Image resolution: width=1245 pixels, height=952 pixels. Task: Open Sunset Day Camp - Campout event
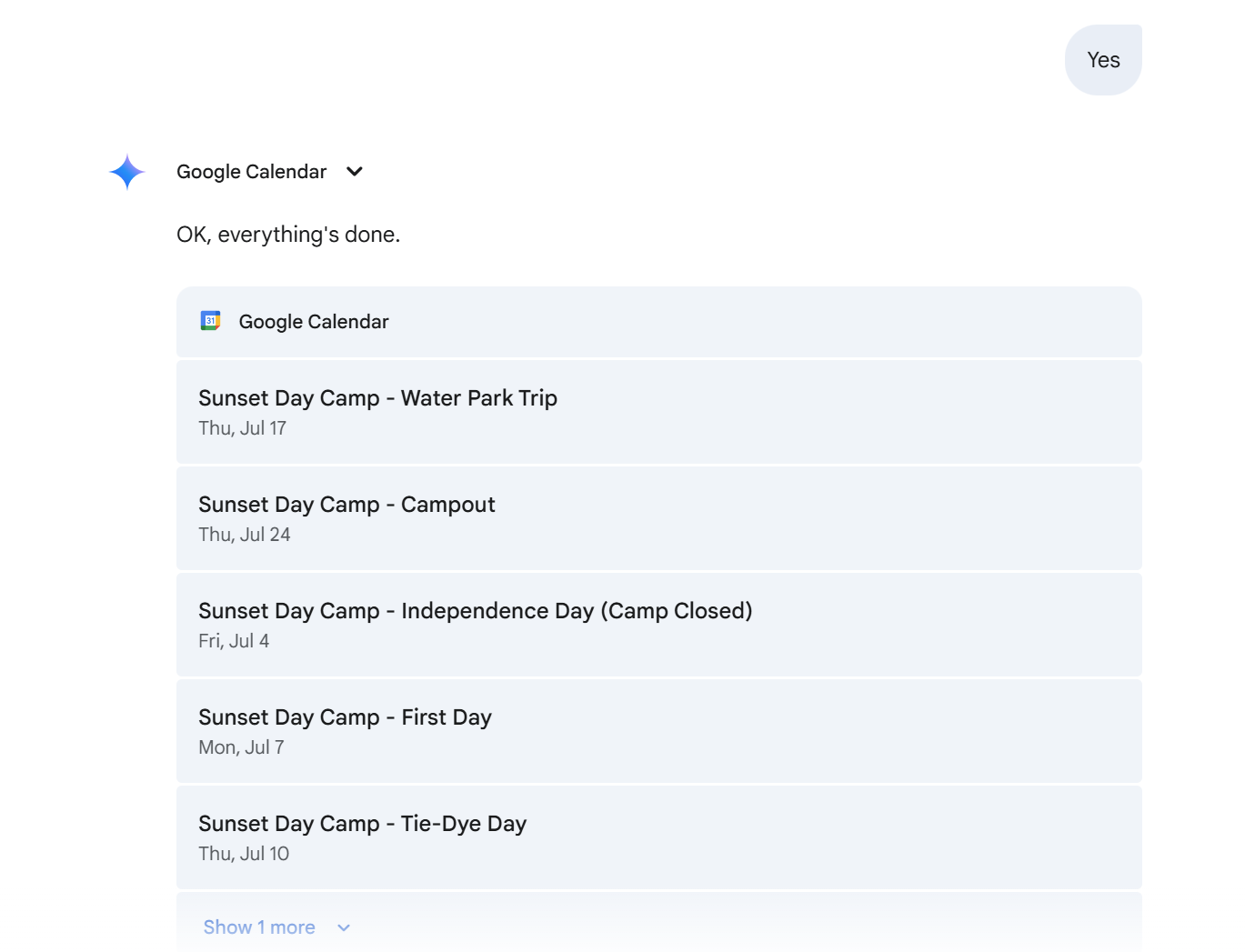[658, 518]
